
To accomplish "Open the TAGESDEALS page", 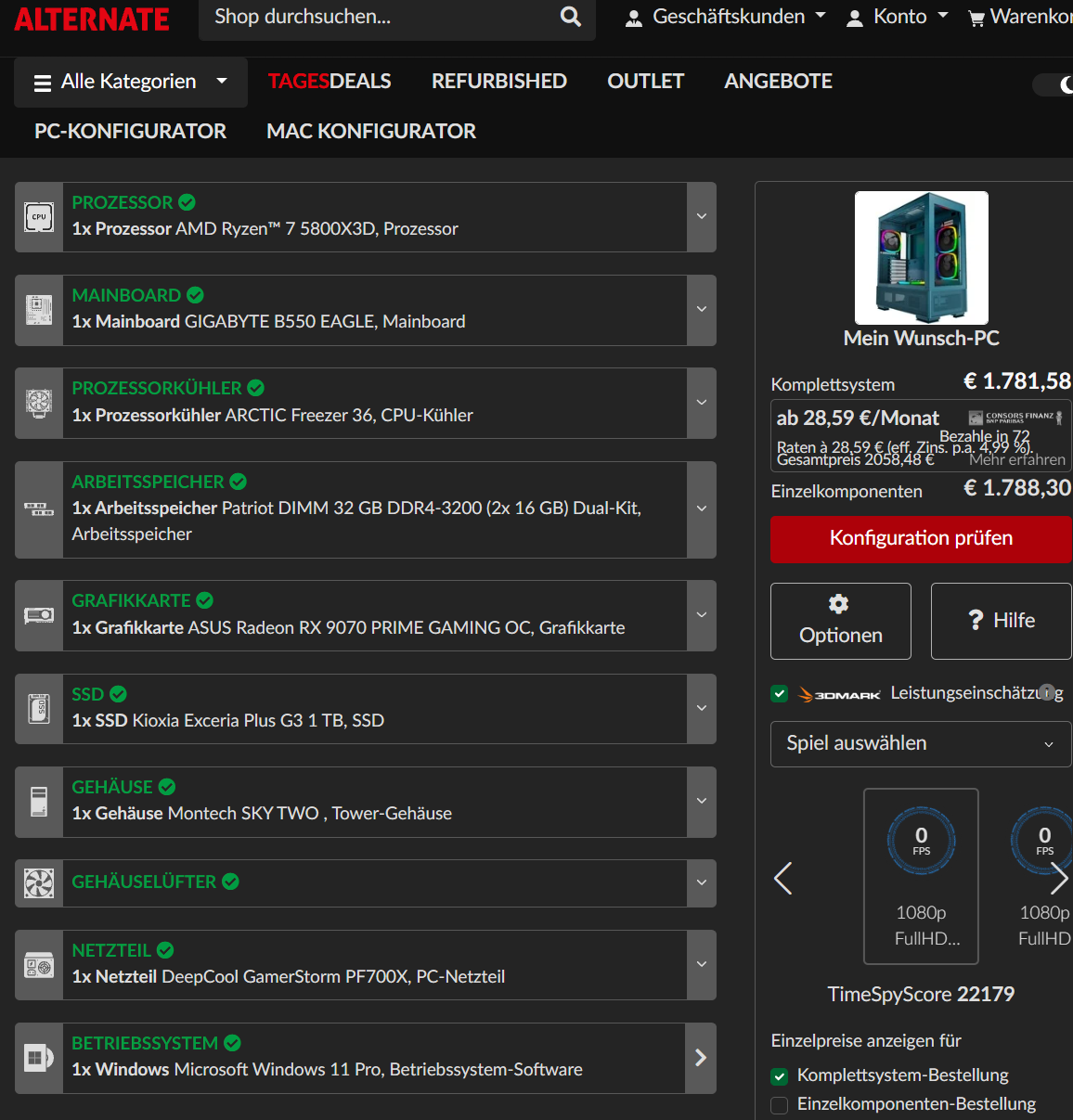I will click(x=330, y=82).
